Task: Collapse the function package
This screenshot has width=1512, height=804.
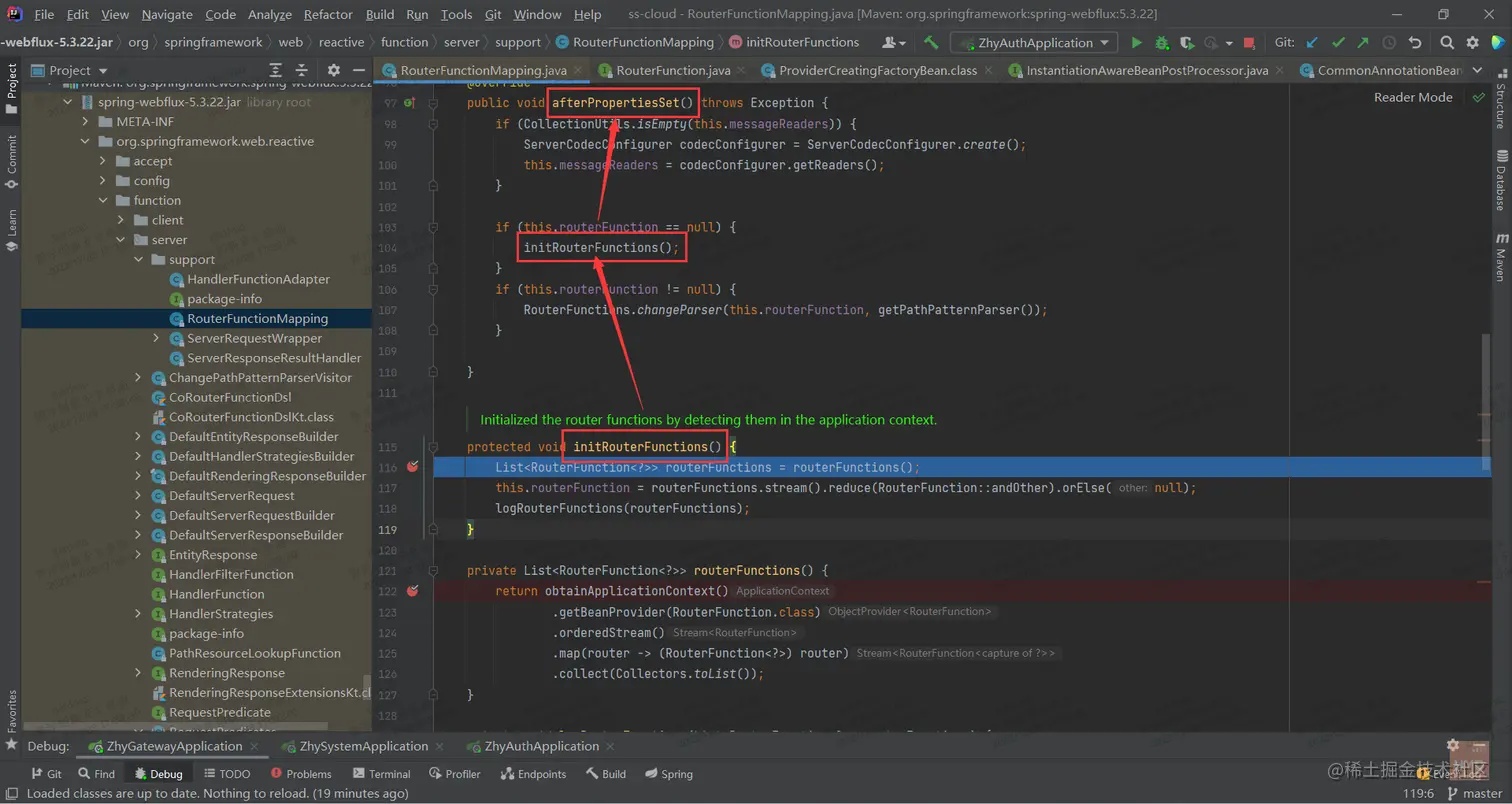Action: coord(103,200)
